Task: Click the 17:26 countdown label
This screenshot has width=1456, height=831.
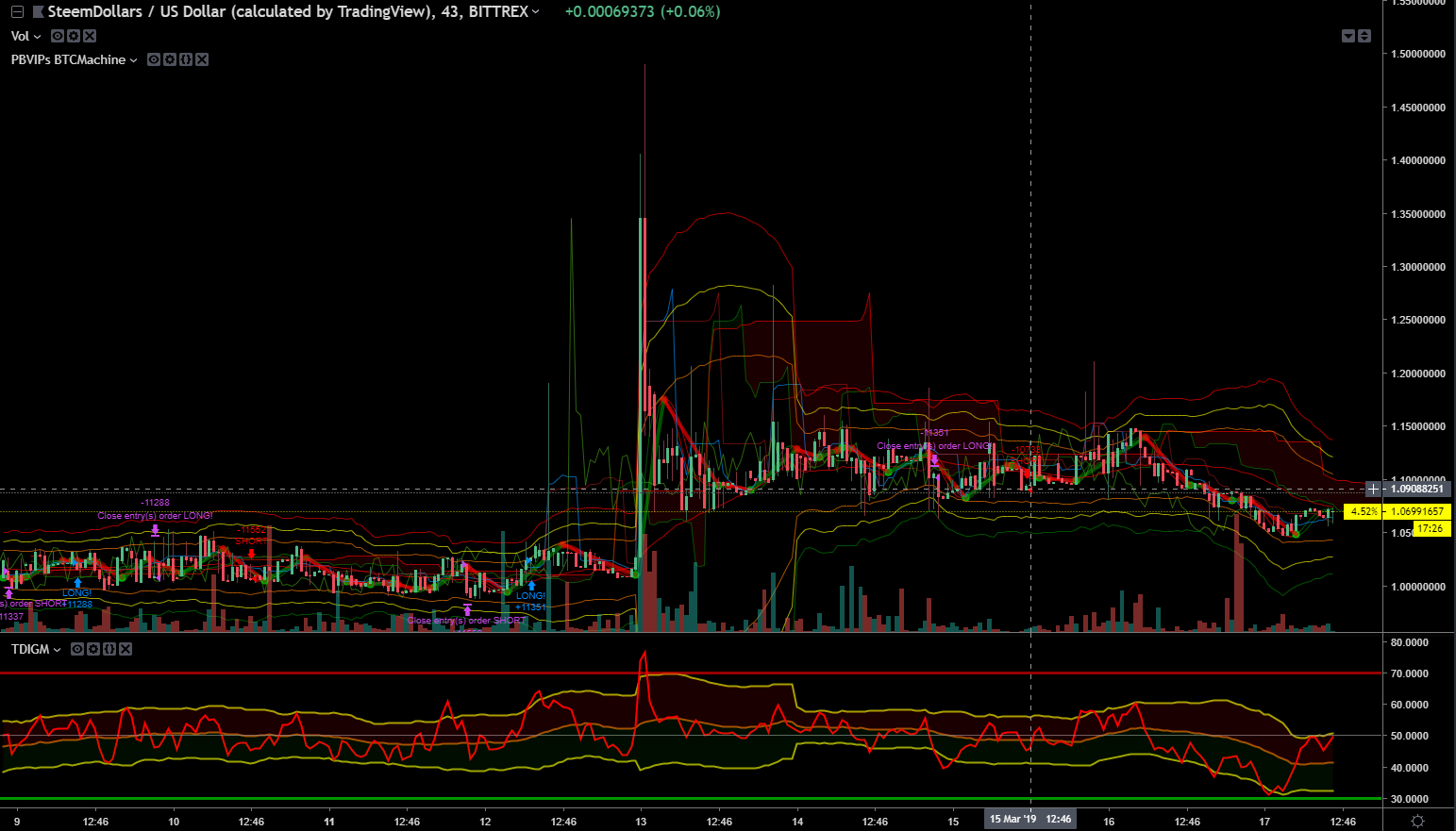Action: pyautogui.click(x=1431, y=528)
